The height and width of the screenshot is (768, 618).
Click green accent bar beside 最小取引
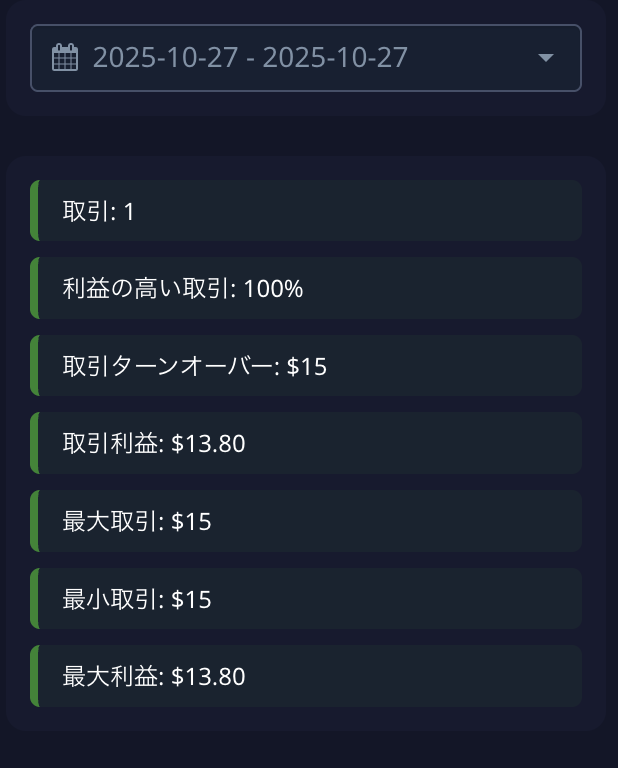pyautogui.click(x=34, y=599)
